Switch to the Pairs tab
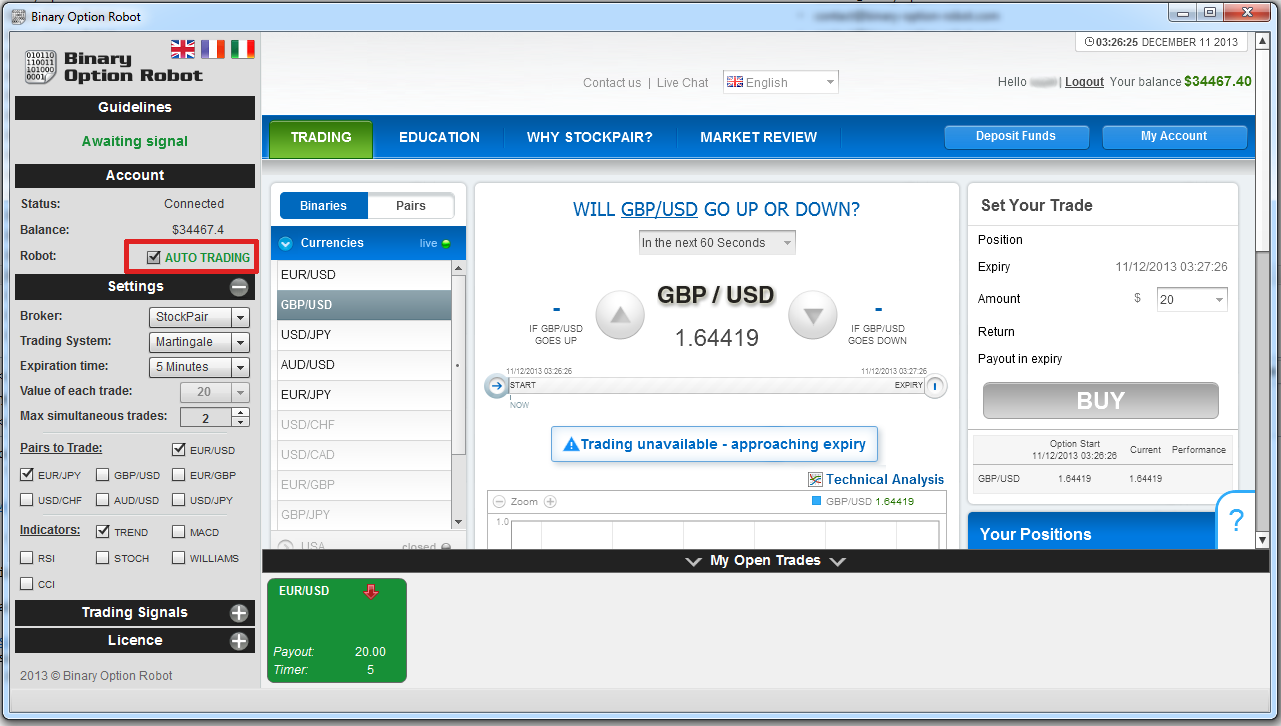Screen dimensions: 1281x726 [411, 206]
